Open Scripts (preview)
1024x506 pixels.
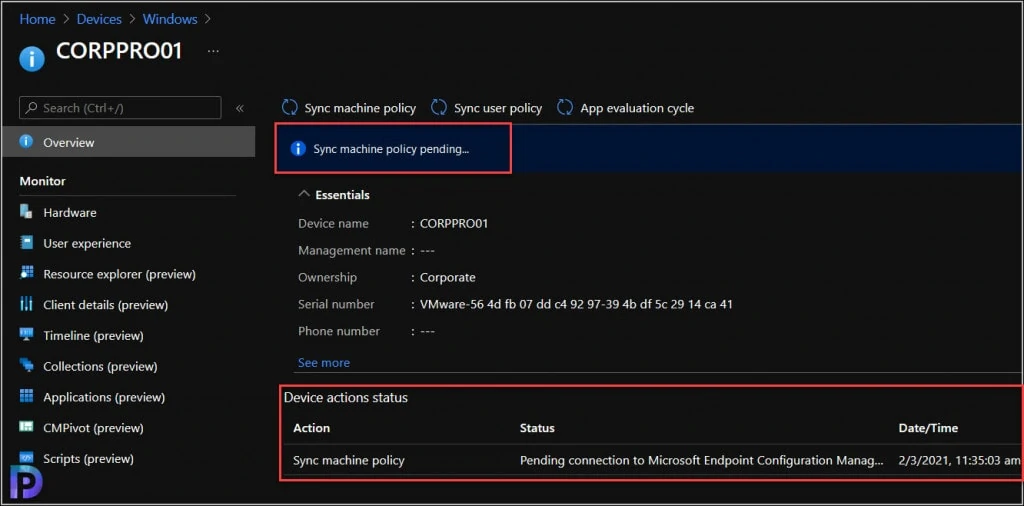pos(88,459)
